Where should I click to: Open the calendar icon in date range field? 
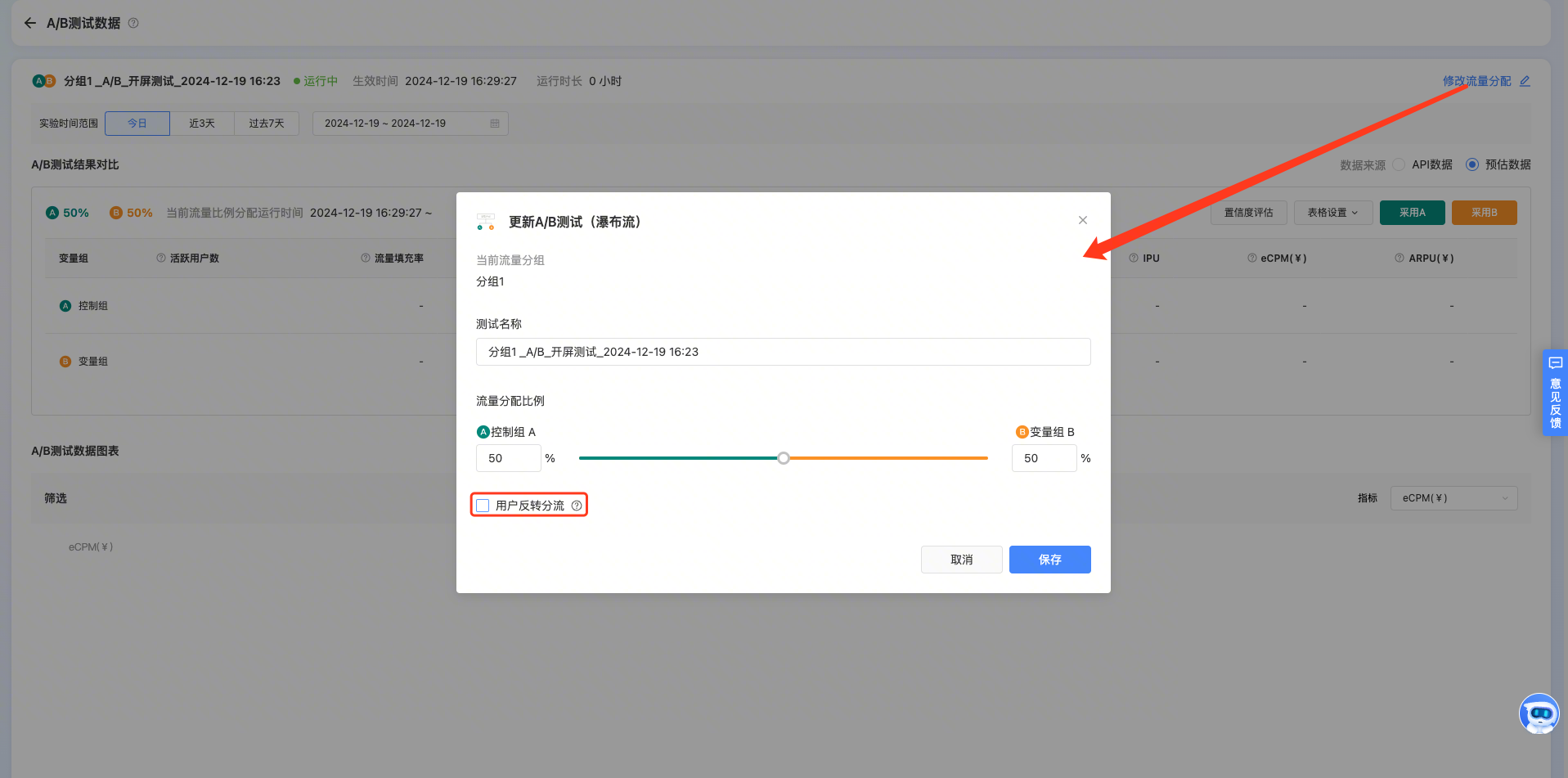[495, 124]
